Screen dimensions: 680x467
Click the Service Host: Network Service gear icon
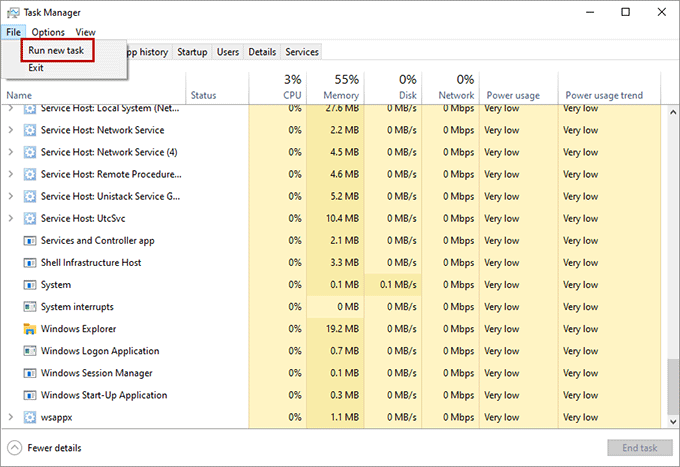(x=29, y=130)
